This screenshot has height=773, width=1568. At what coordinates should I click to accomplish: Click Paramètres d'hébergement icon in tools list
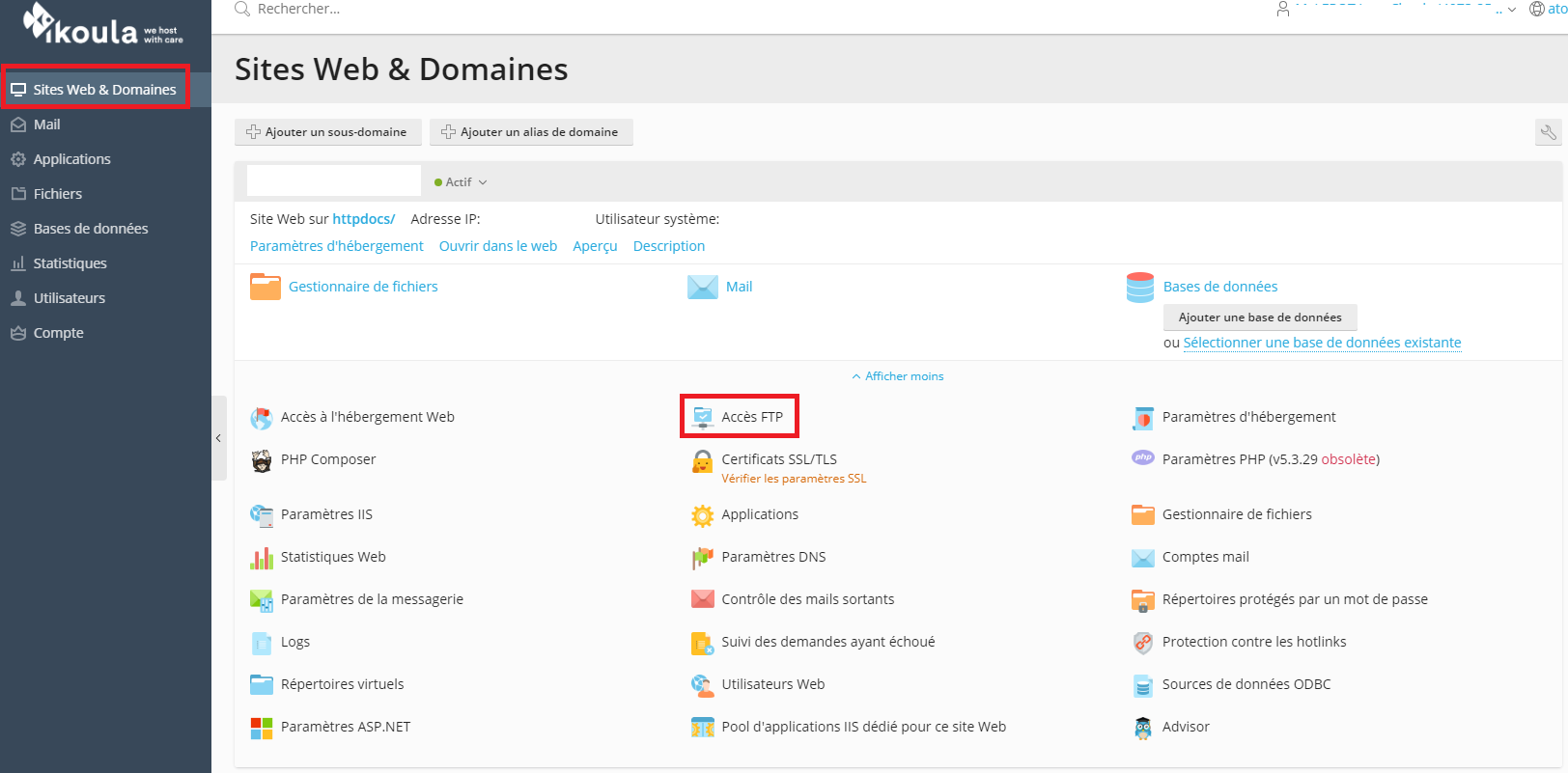pos(1143,418)
